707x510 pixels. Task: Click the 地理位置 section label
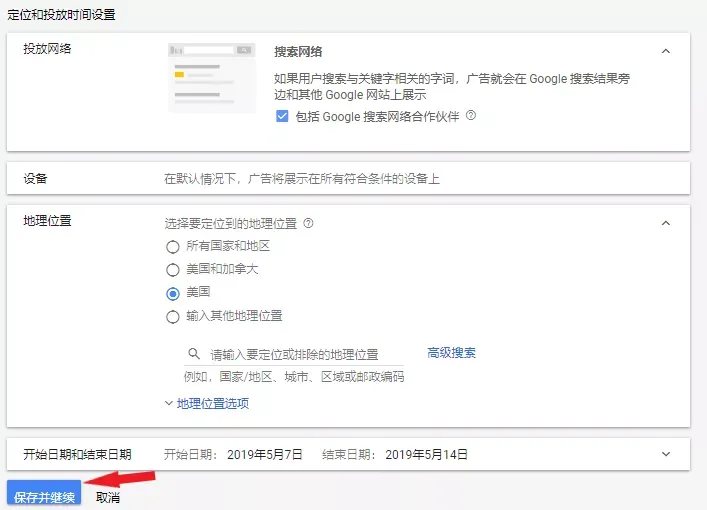pyautogui.click(x=47, y=221)
